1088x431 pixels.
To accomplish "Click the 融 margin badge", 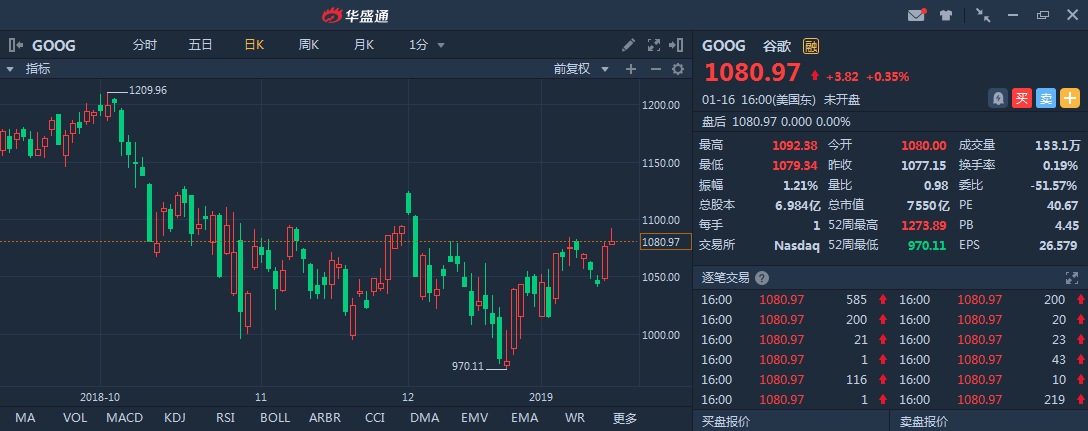I will point(811,47).
